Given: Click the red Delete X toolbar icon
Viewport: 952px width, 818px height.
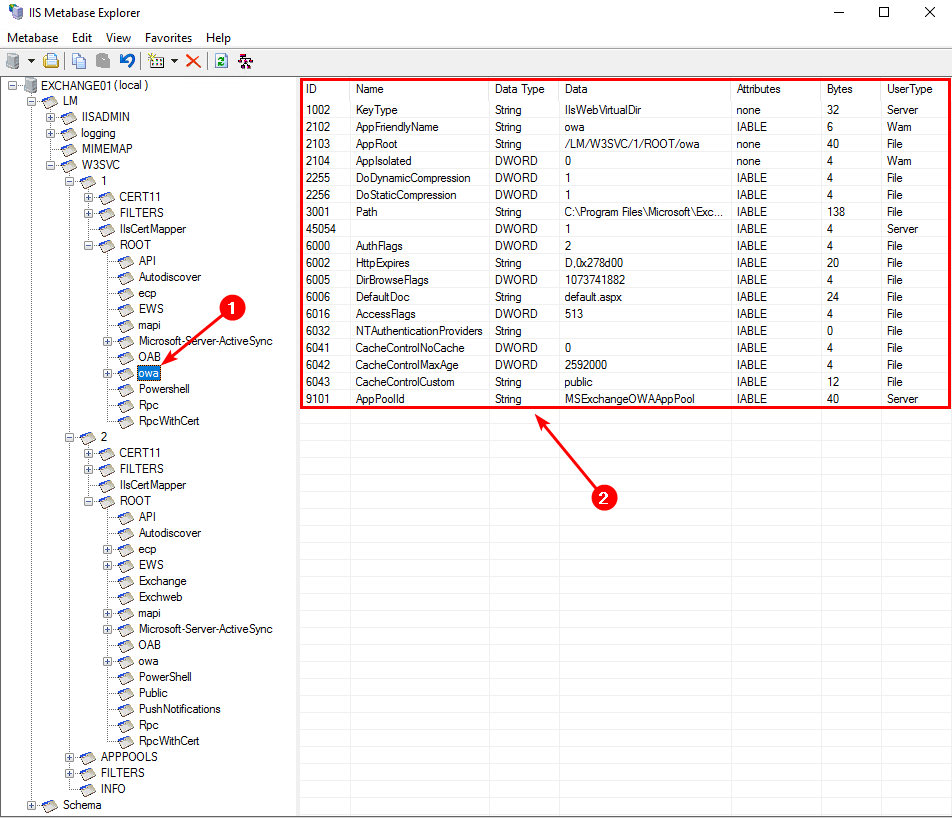Looking at the screenshot, I should [193, 61].
